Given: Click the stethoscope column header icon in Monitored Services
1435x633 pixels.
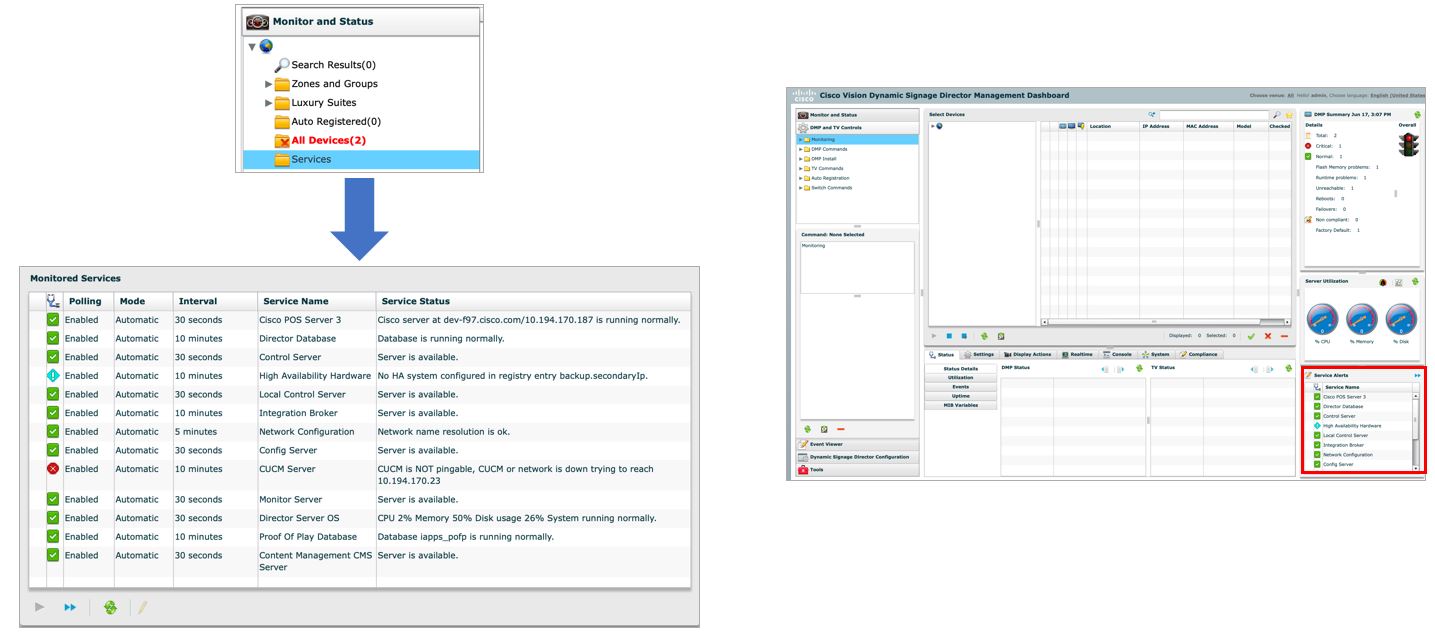Looking at the screenshot, I should (54, 301).
